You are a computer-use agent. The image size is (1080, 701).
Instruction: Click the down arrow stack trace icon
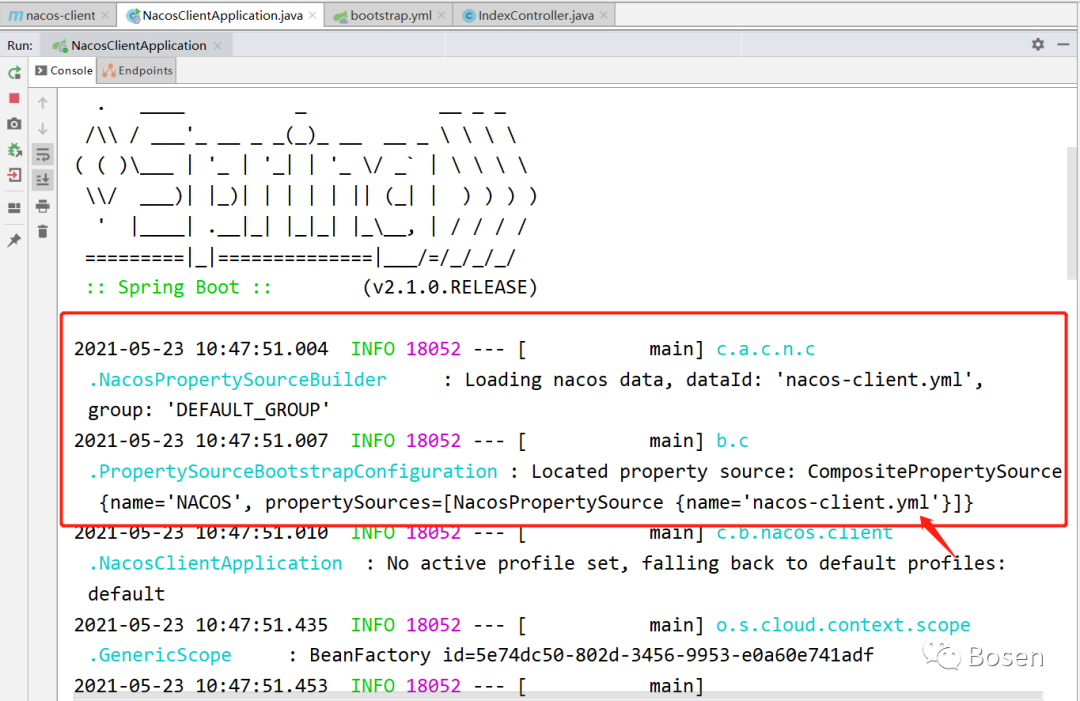click(43, 129)
